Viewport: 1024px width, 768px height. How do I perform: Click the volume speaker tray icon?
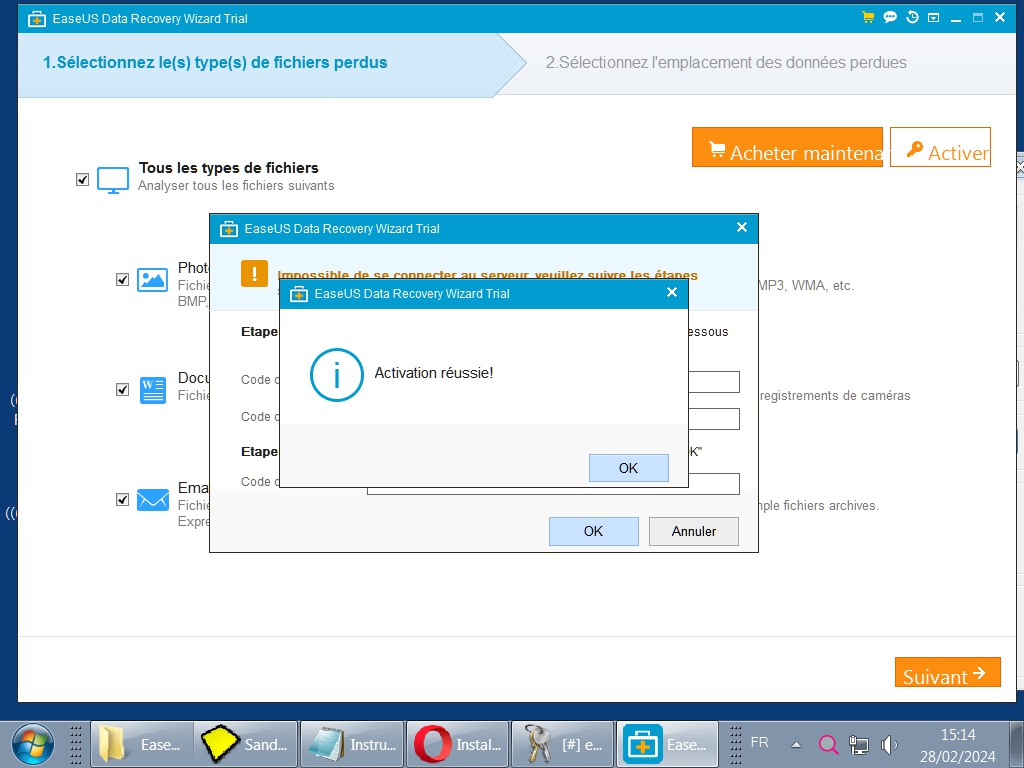889,744
